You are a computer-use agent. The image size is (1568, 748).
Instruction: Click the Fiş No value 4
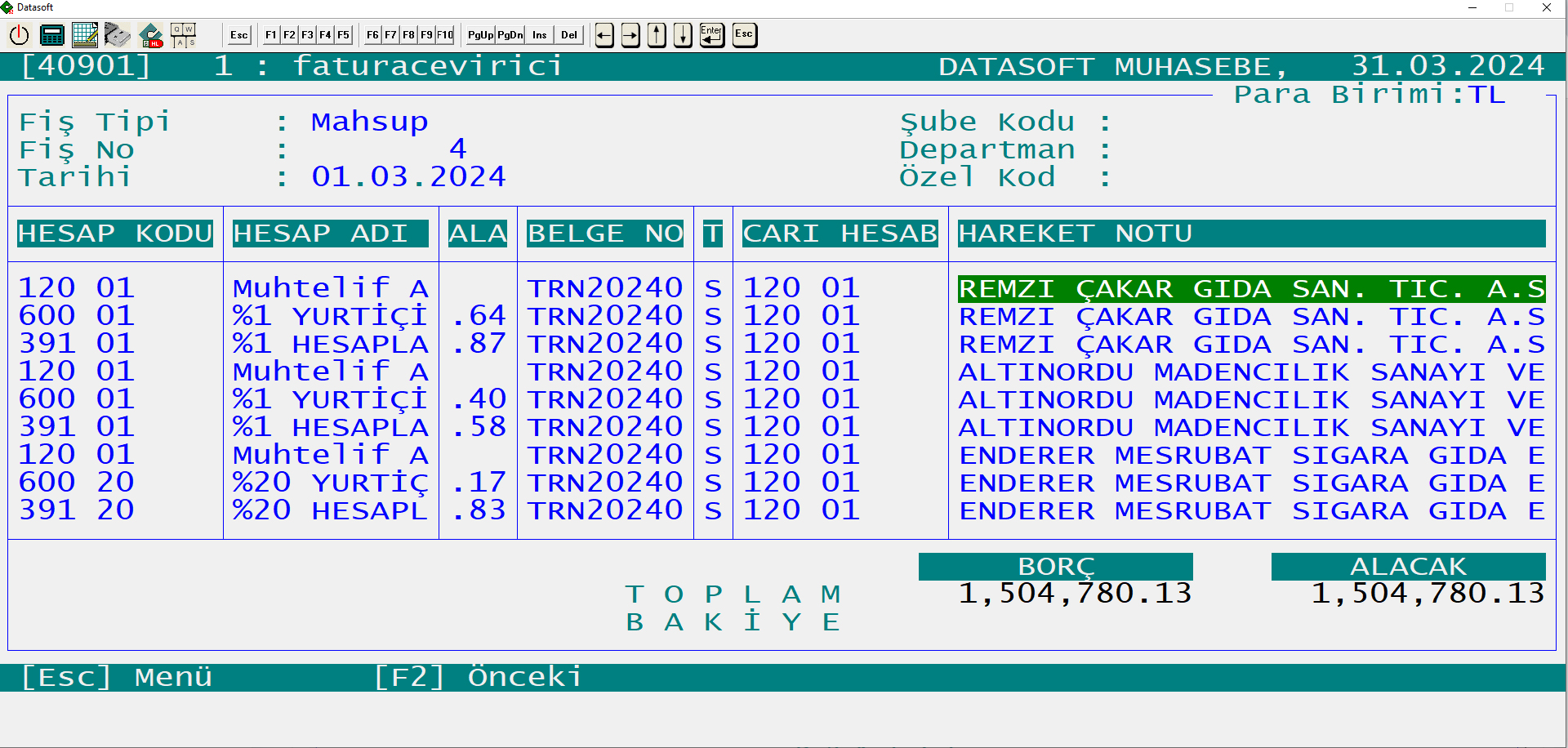[x=458, y=149]
